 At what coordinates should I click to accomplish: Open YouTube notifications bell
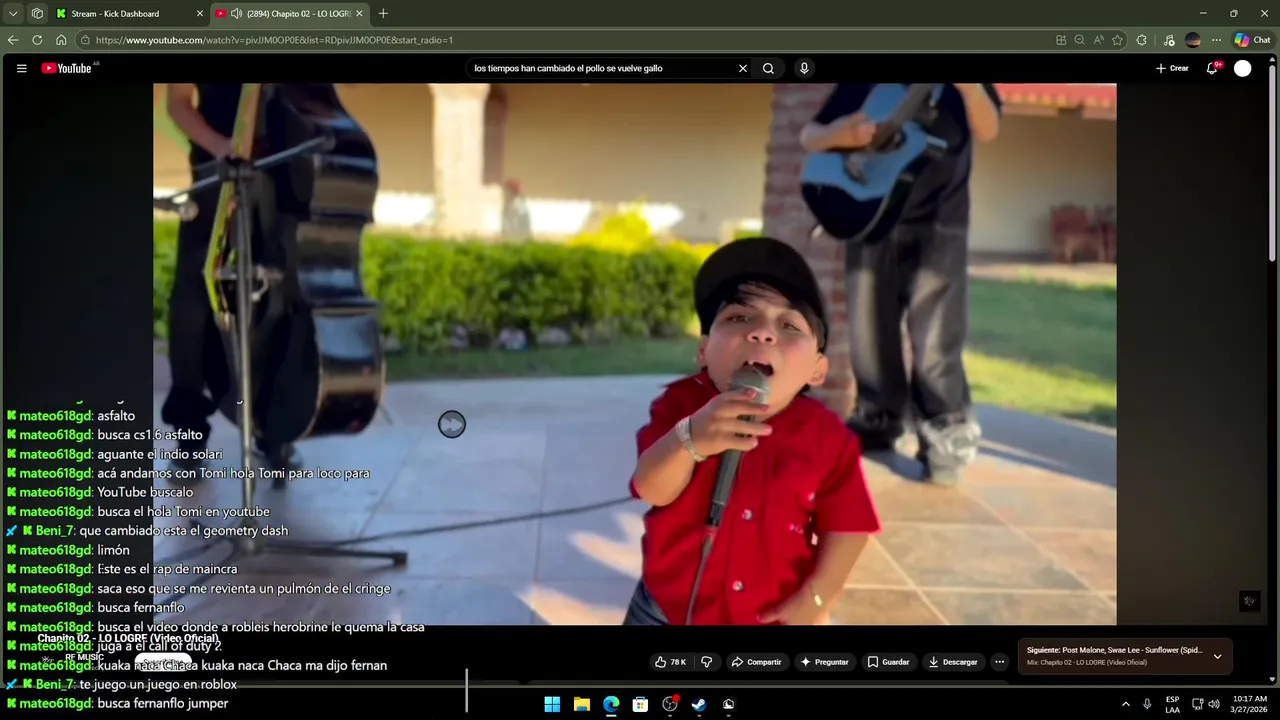(x=1212, y=68)
